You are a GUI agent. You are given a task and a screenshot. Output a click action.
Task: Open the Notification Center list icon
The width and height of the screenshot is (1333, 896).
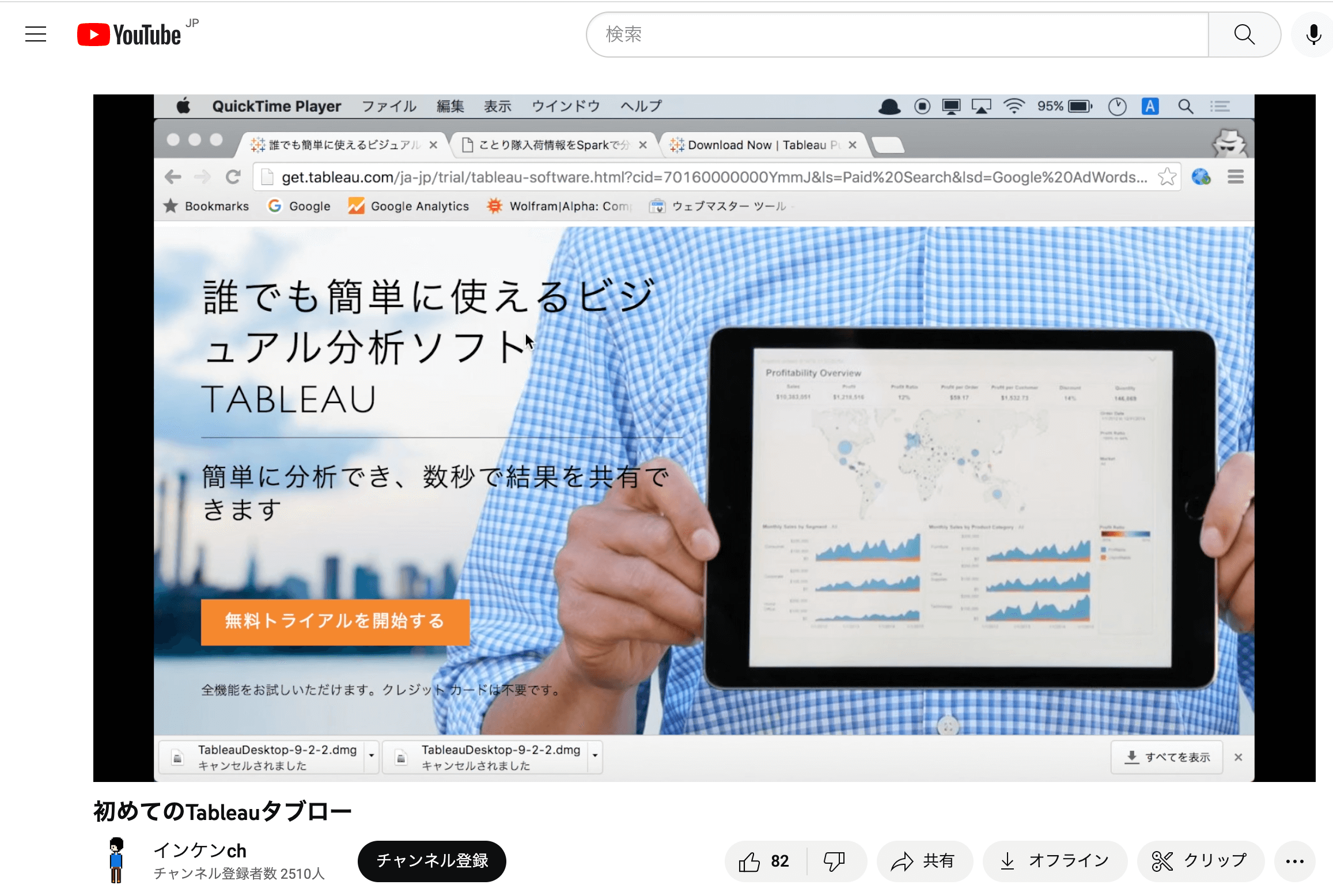pyautogui.click(x=1220, y=107)
